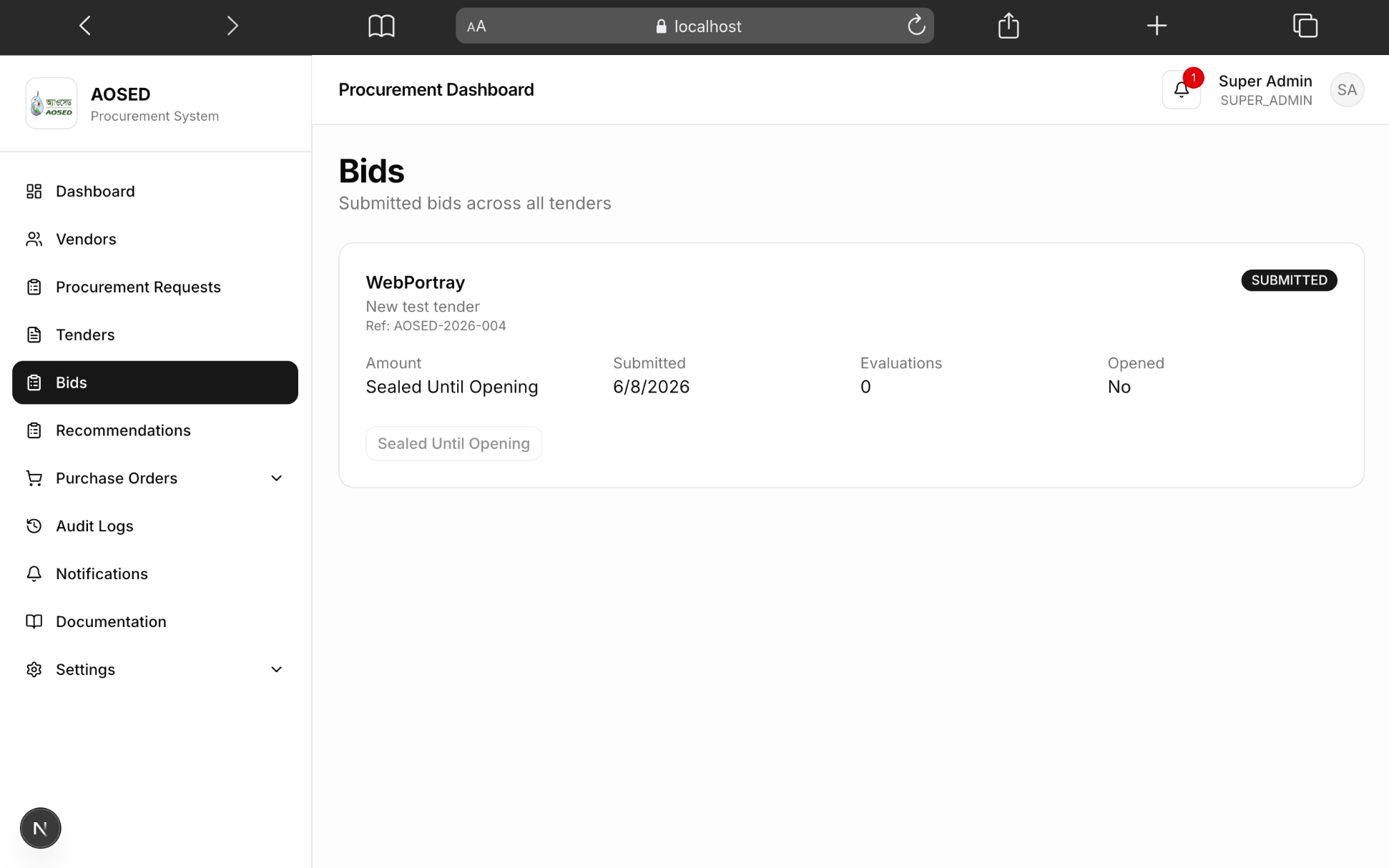Image resolution: width=1389 pixels, height=868 pixels.
Task: Open Audit Logs in the sidebar
Action: click(155, 526)
